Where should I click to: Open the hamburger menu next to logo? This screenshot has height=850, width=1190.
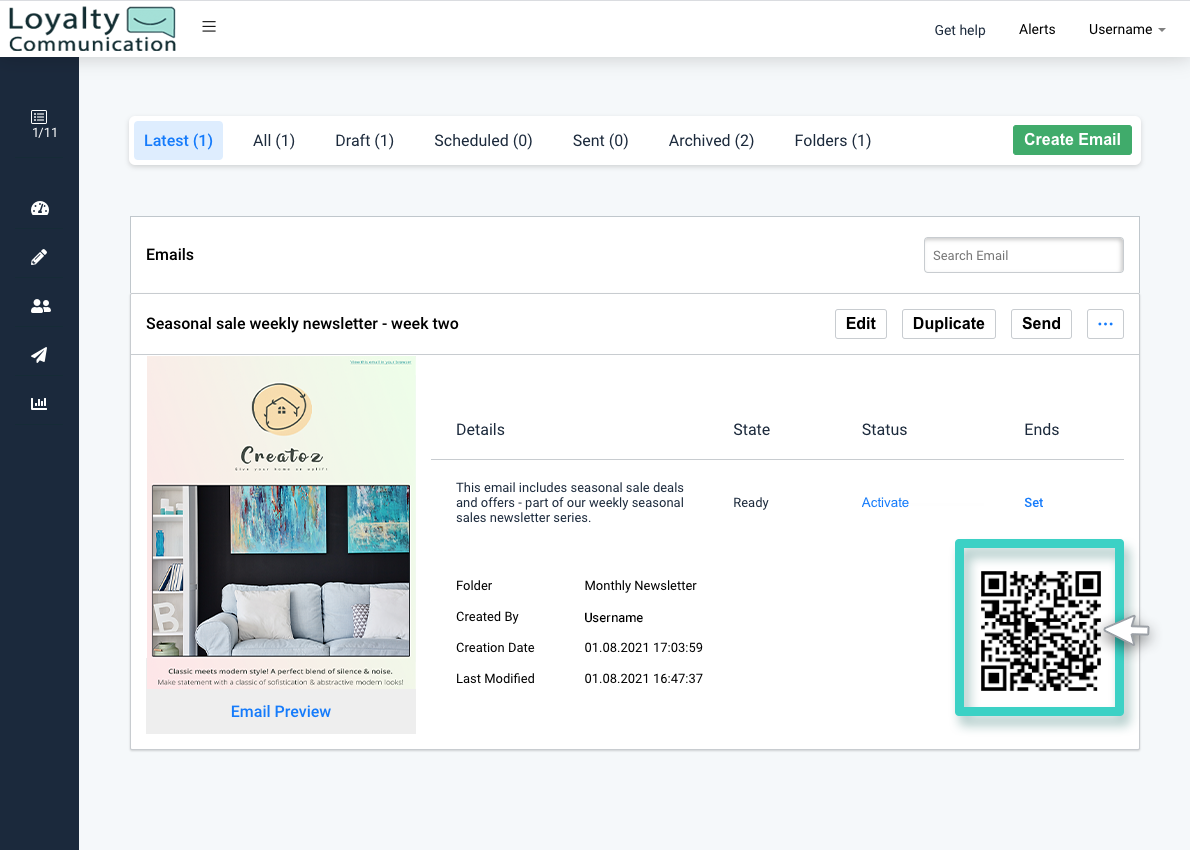[209, 27]
